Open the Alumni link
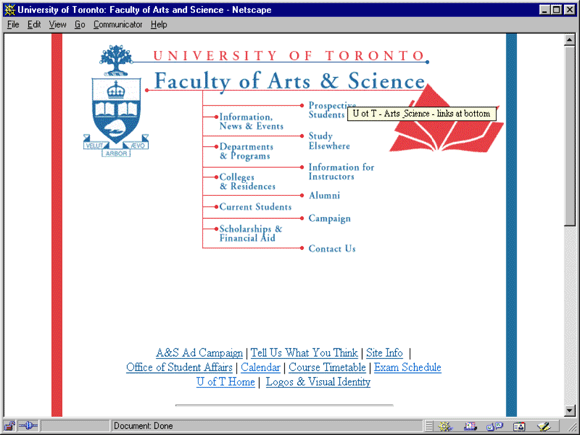 click(324, 195)
